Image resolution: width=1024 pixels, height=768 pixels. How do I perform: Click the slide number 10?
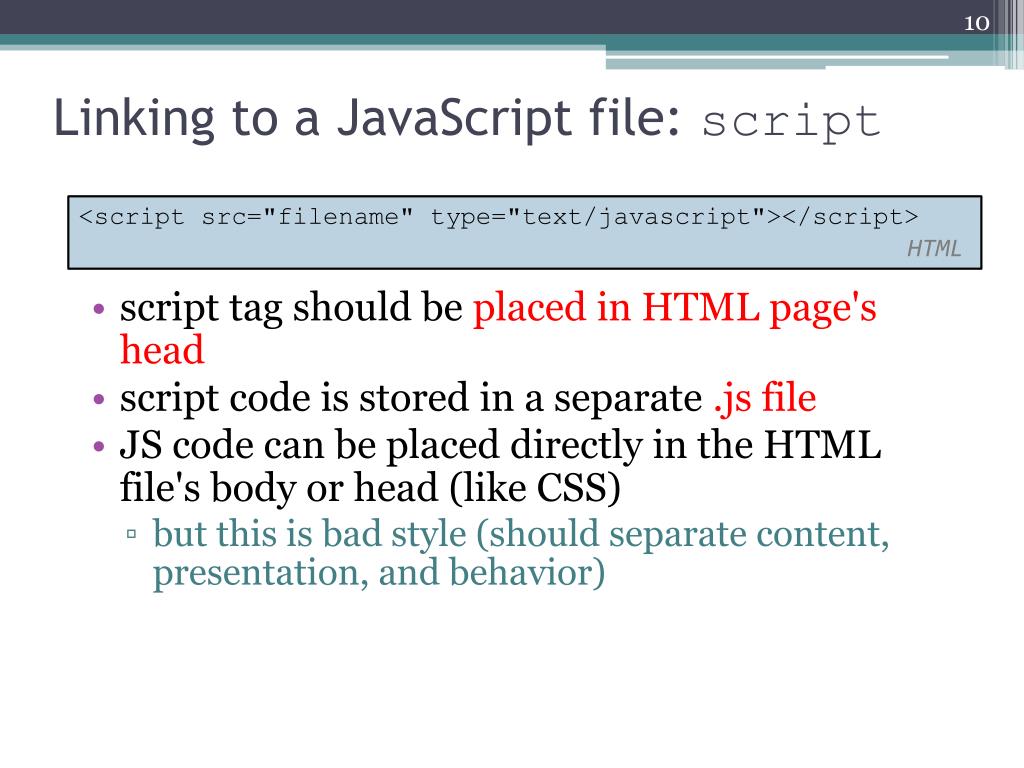pos(976,24)
